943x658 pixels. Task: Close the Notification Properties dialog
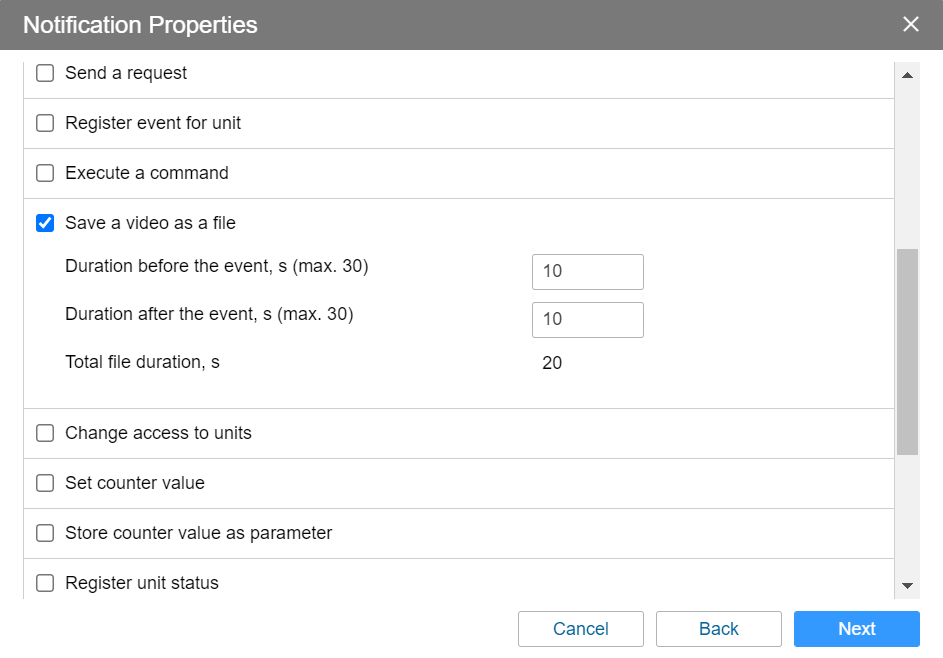(x=910, y=24)
